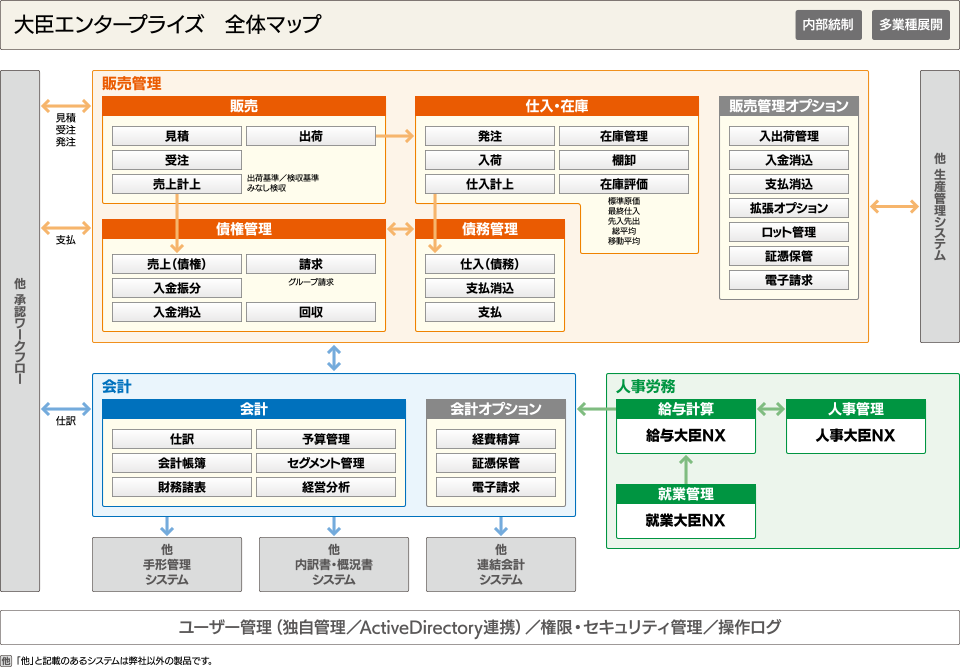Click the 給与大臣NX box

pos(686,435)
